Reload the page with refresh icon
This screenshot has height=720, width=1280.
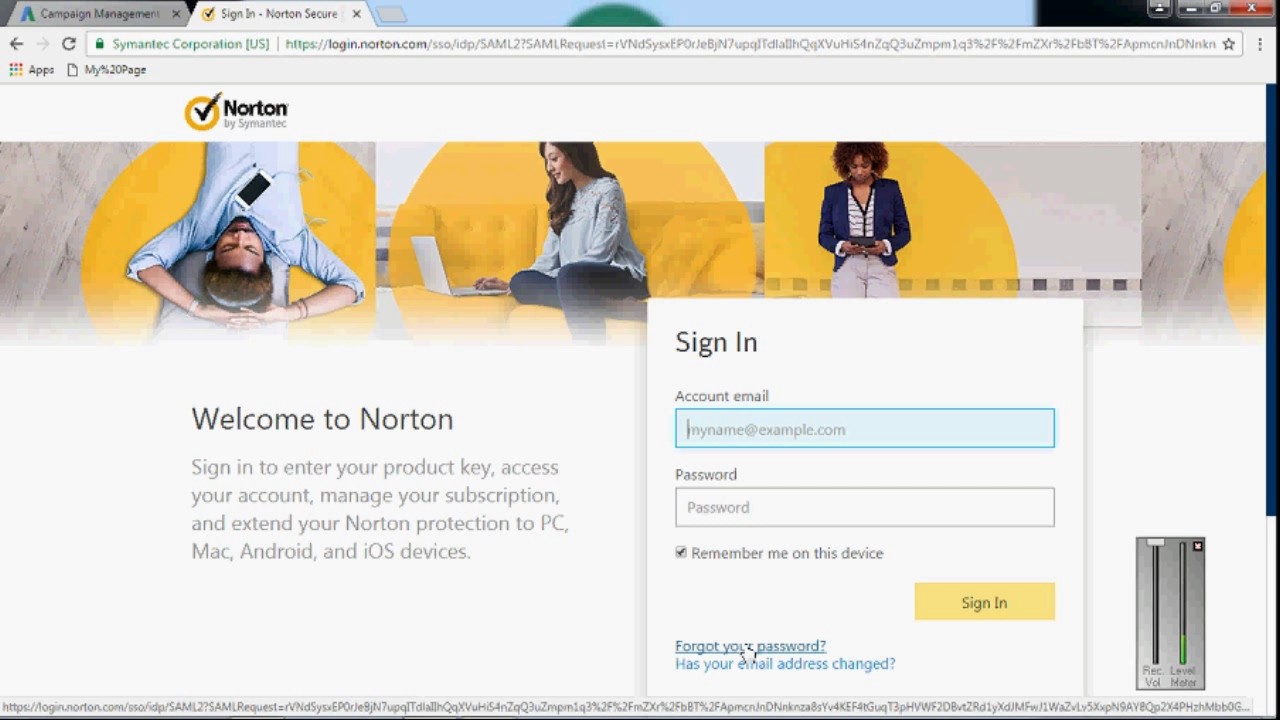(68, 44)
